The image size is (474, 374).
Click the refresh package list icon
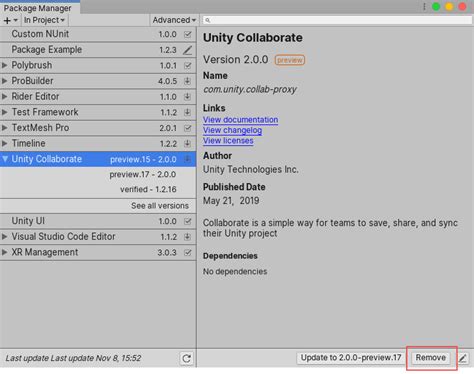(x=186, y=358)
